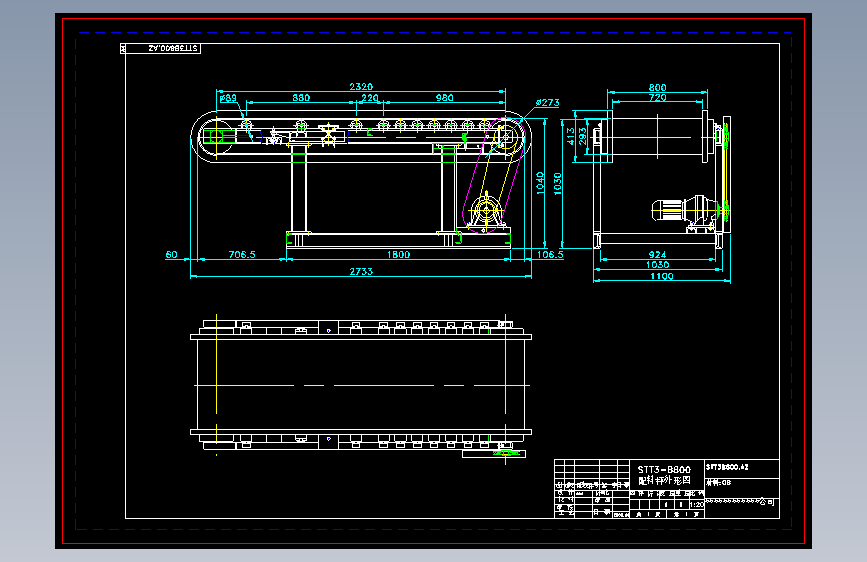The image size is (867, 562).
Task: Select the horizontal 1030 dimension under side view
Action: point(657,265)
